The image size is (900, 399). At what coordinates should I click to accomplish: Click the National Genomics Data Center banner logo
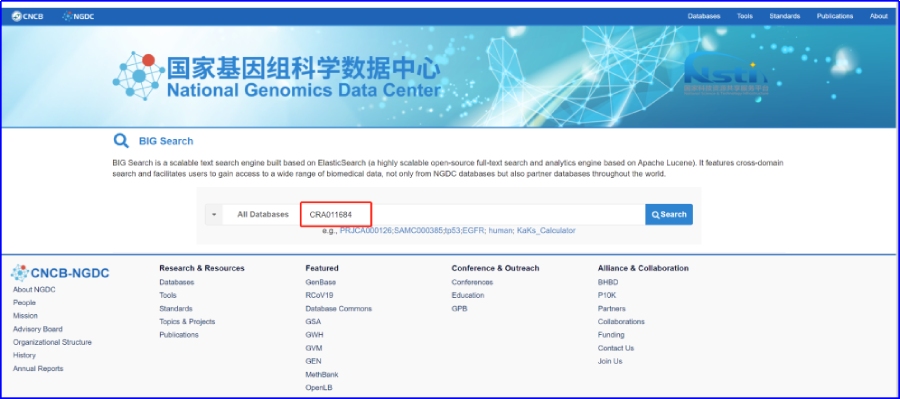[277, 77]
